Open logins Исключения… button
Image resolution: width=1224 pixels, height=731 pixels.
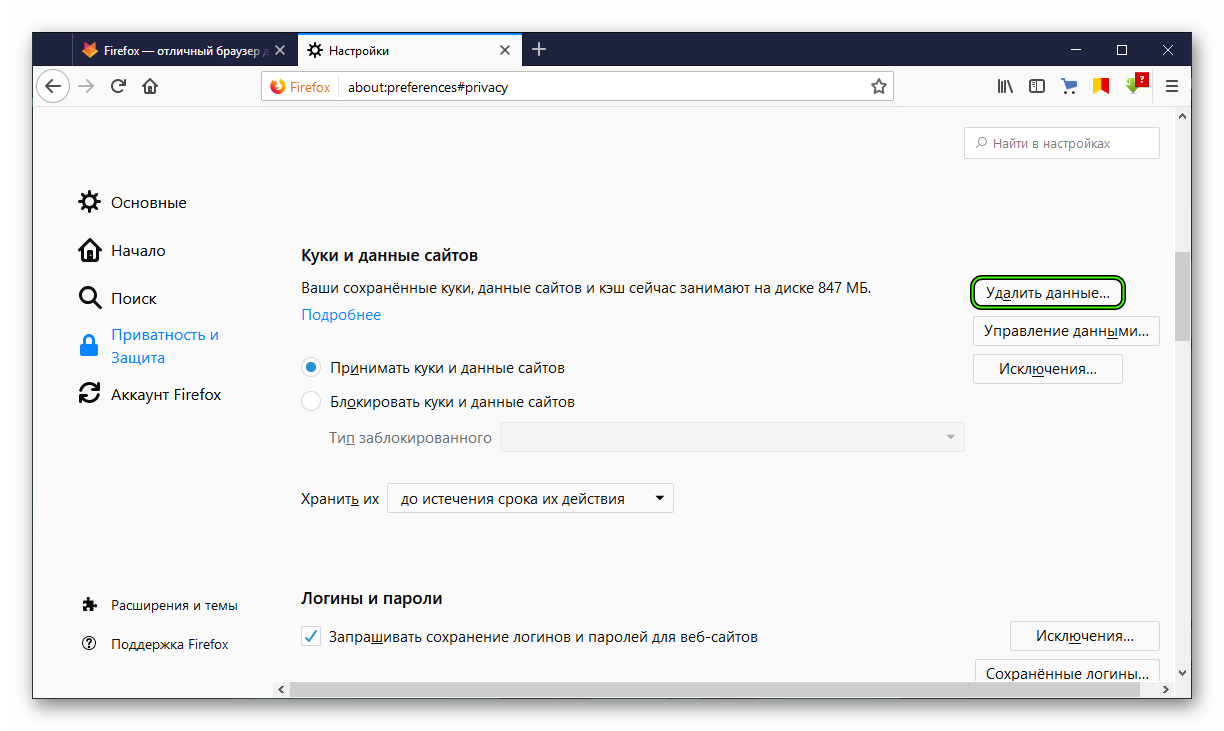pos(1085,635)
